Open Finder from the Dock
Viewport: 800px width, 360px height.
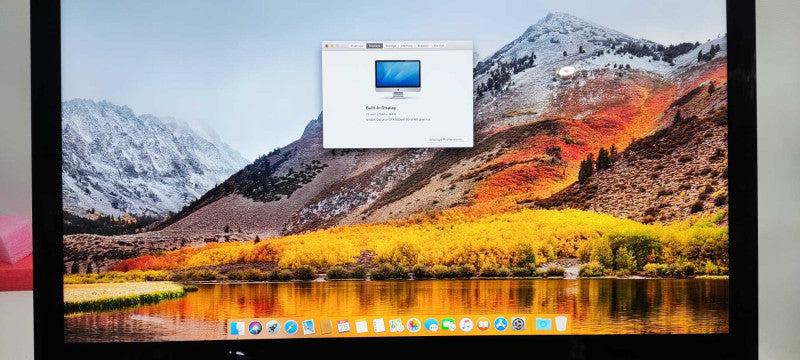coord(238,328)
